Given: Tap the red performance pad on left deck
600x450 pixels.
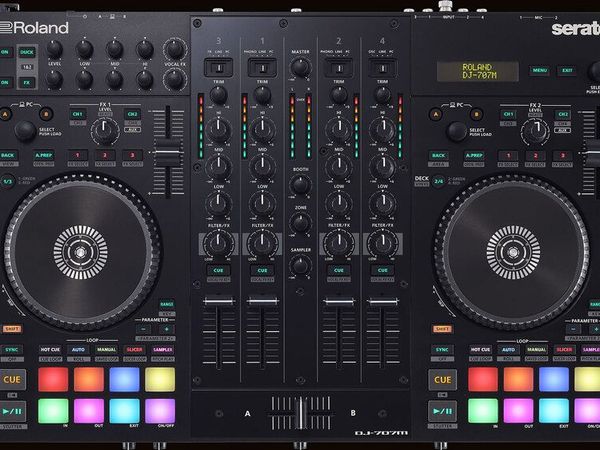Looking at the screenshot, I should 53,380.
